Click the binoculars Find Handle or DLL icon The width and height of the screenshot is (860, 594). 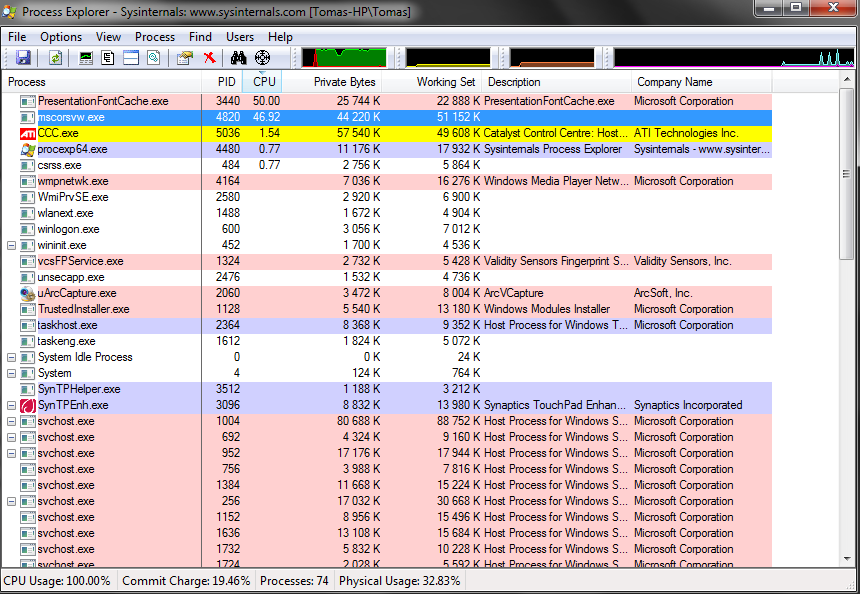point(239,58)
